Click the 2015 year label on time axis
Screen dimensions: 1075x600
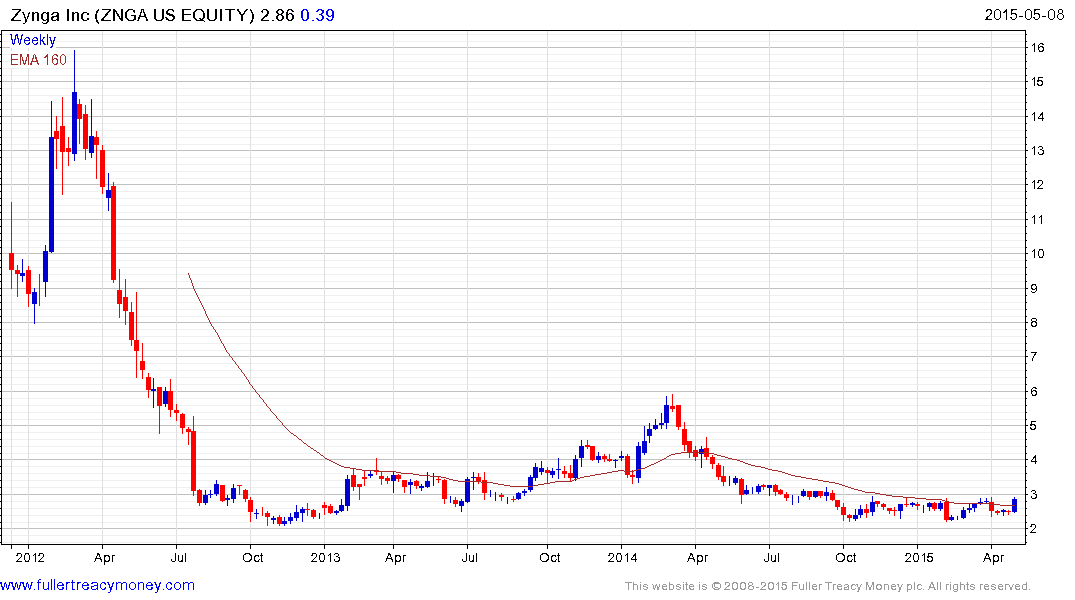pyautogui.click(x=919, y=557)
